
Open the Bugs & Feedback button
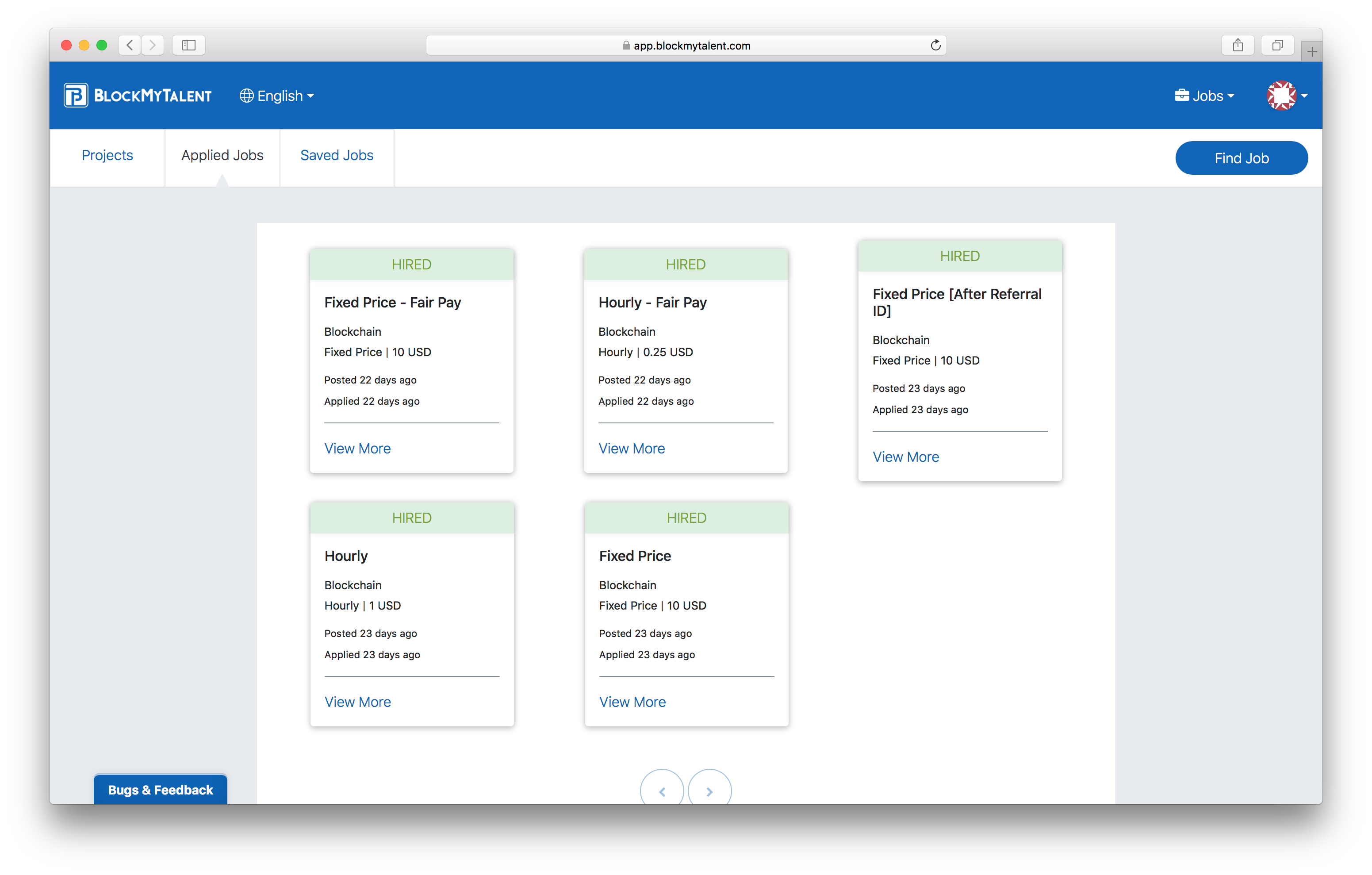coord(160,790)
